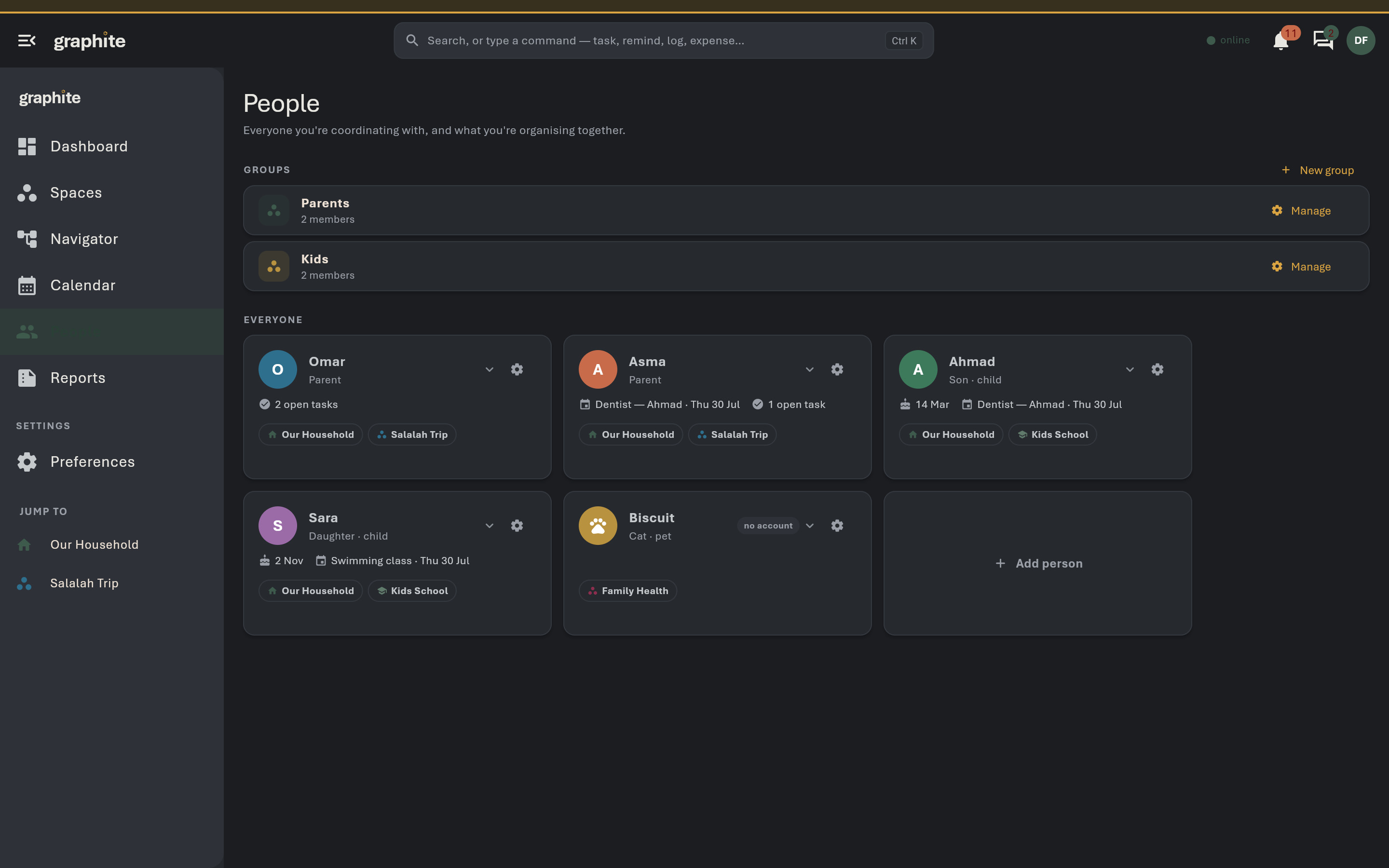Click Ahmad's Dentist — Ahmad event
This screenshot has height=868, width=1389.
[x=1042, y=404]
